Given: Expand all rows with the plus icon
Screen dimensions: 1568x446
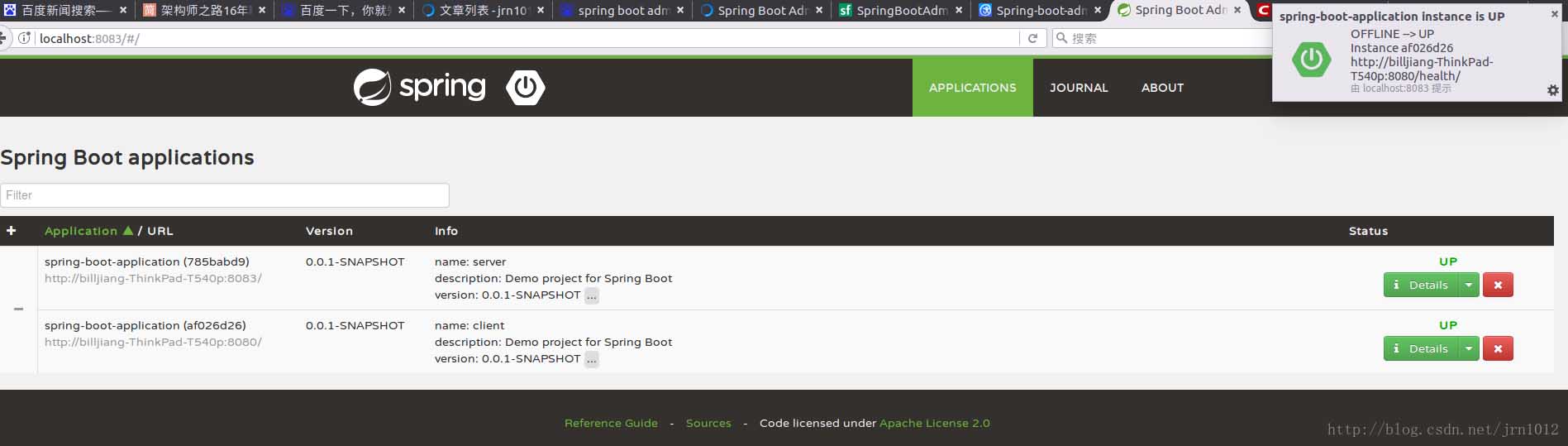Looking at the screenshot, I should coord(12,231).
